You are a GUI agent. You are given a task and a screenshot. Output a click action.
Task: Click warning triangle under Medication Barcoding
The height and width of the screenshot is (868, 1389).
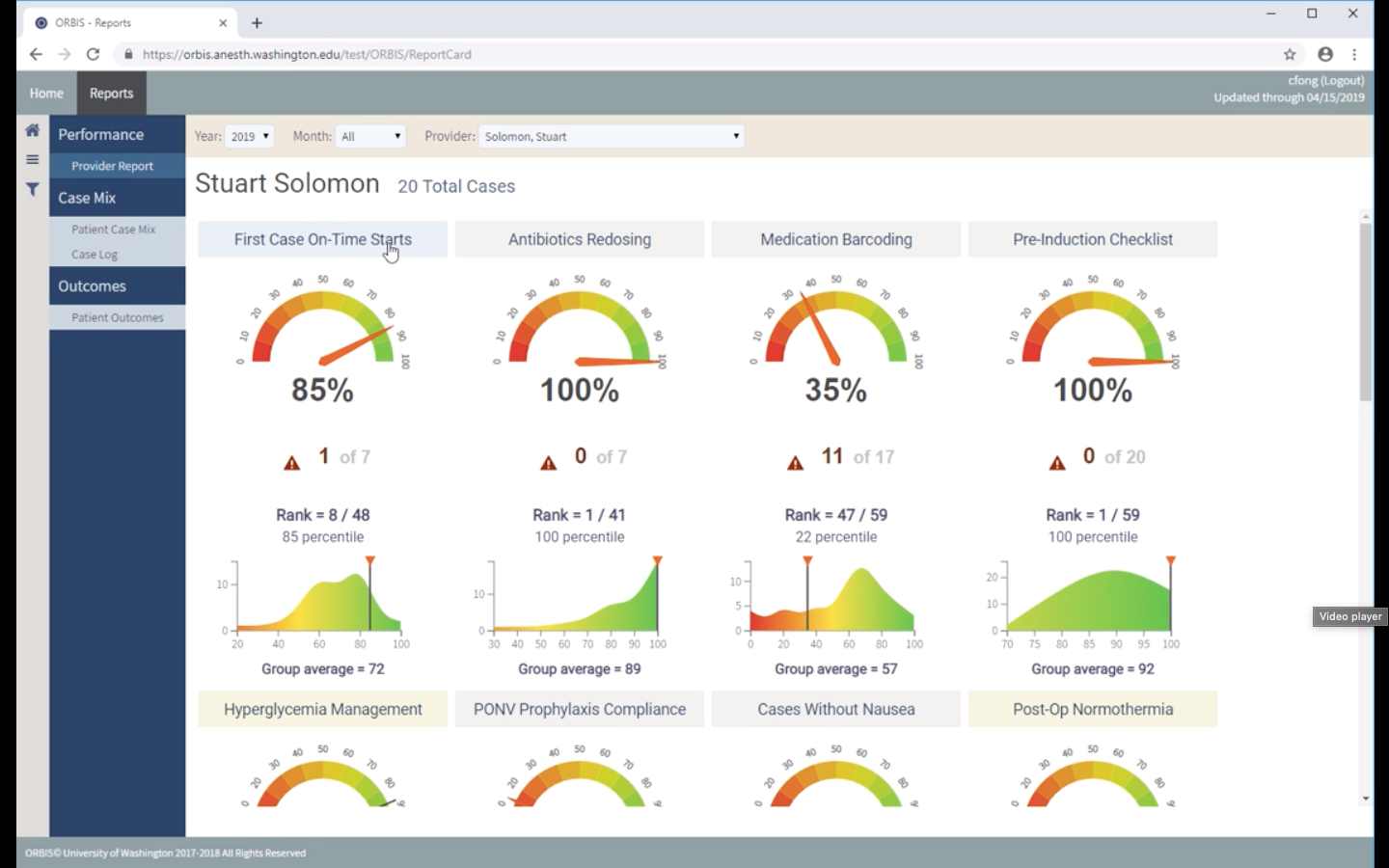pyautogui.click(x=795, y=463)
